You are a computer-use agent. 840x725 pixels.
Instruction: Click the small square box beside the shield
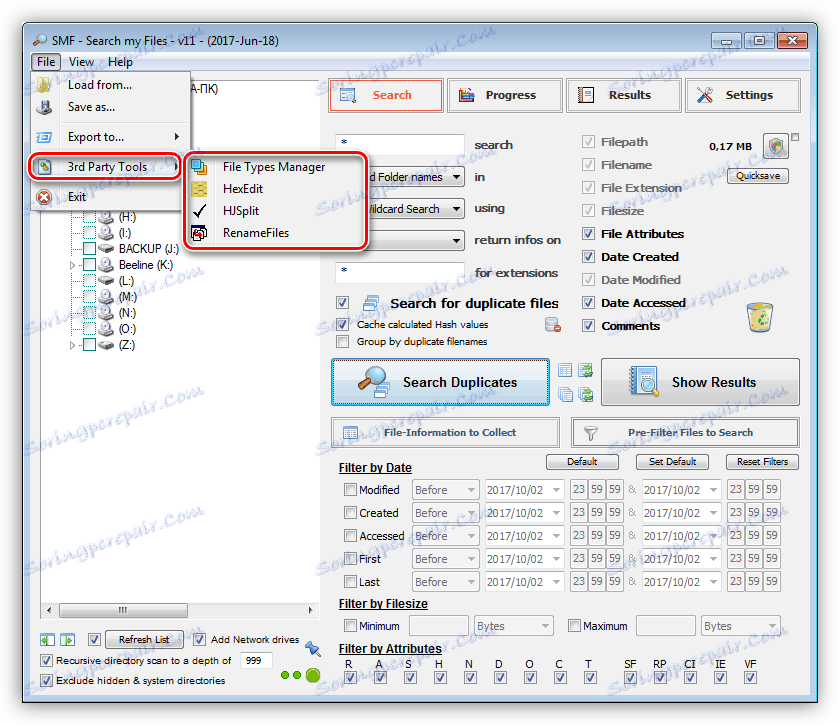coord(795,137)
